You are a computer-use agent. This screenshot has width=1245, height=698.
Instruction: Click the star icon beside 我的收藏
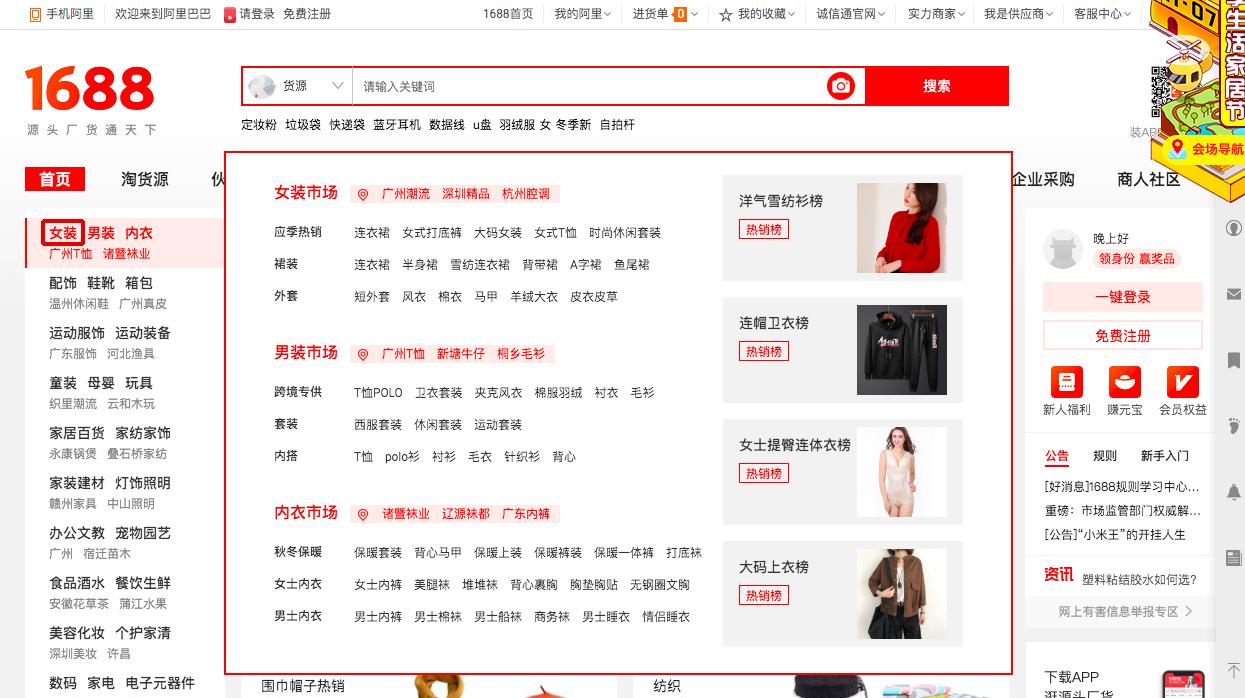(726, 15)
